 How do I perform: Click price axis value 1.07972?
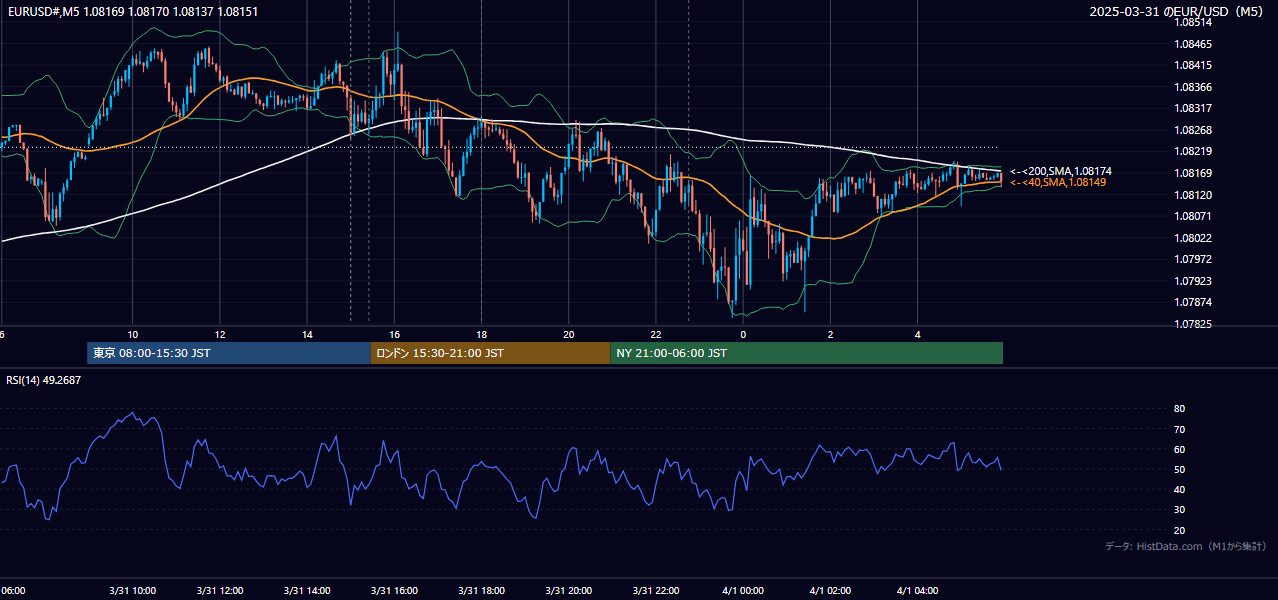click(x=1191, y=259)
